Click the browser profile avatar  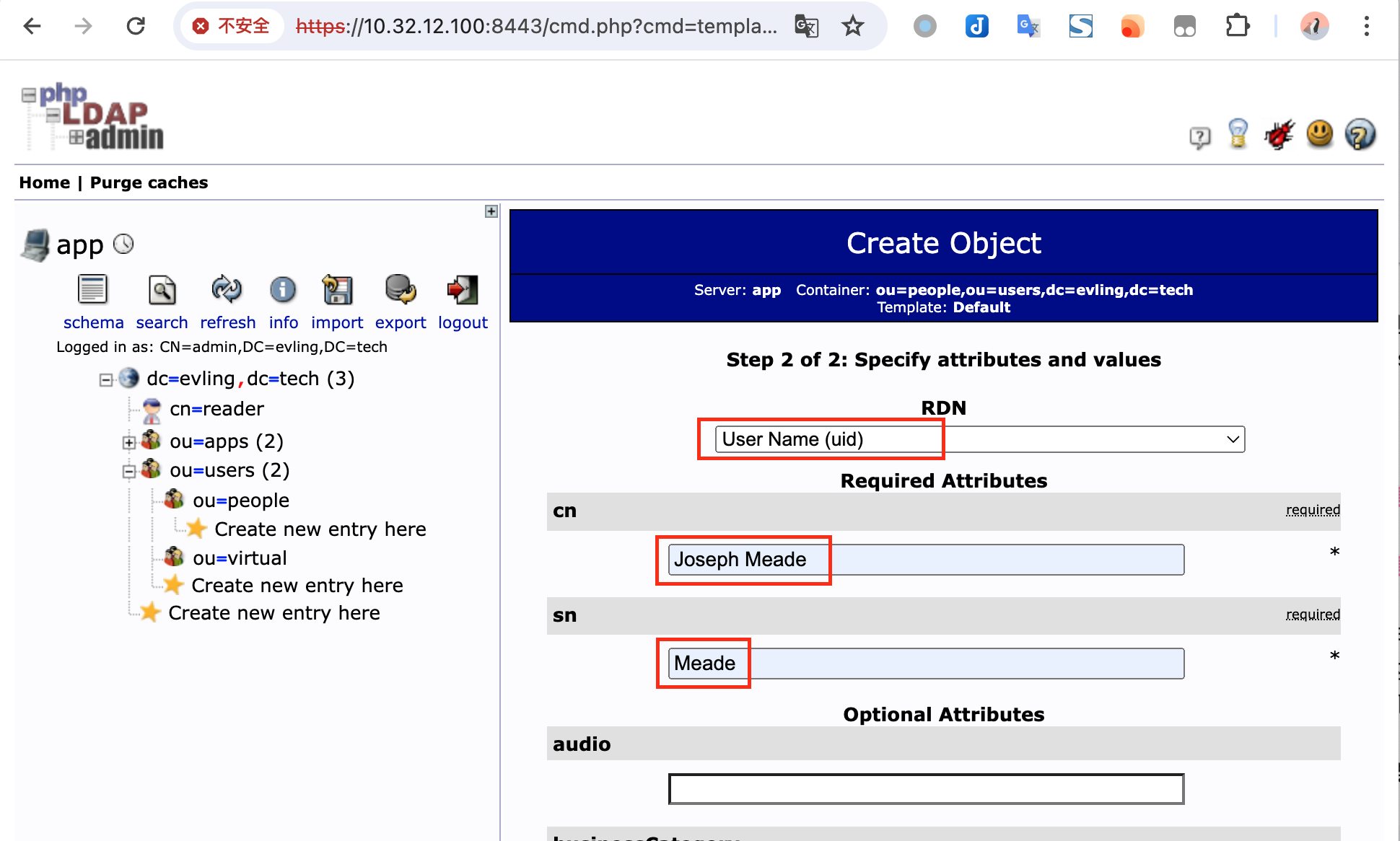click(x=1314, y=27)
